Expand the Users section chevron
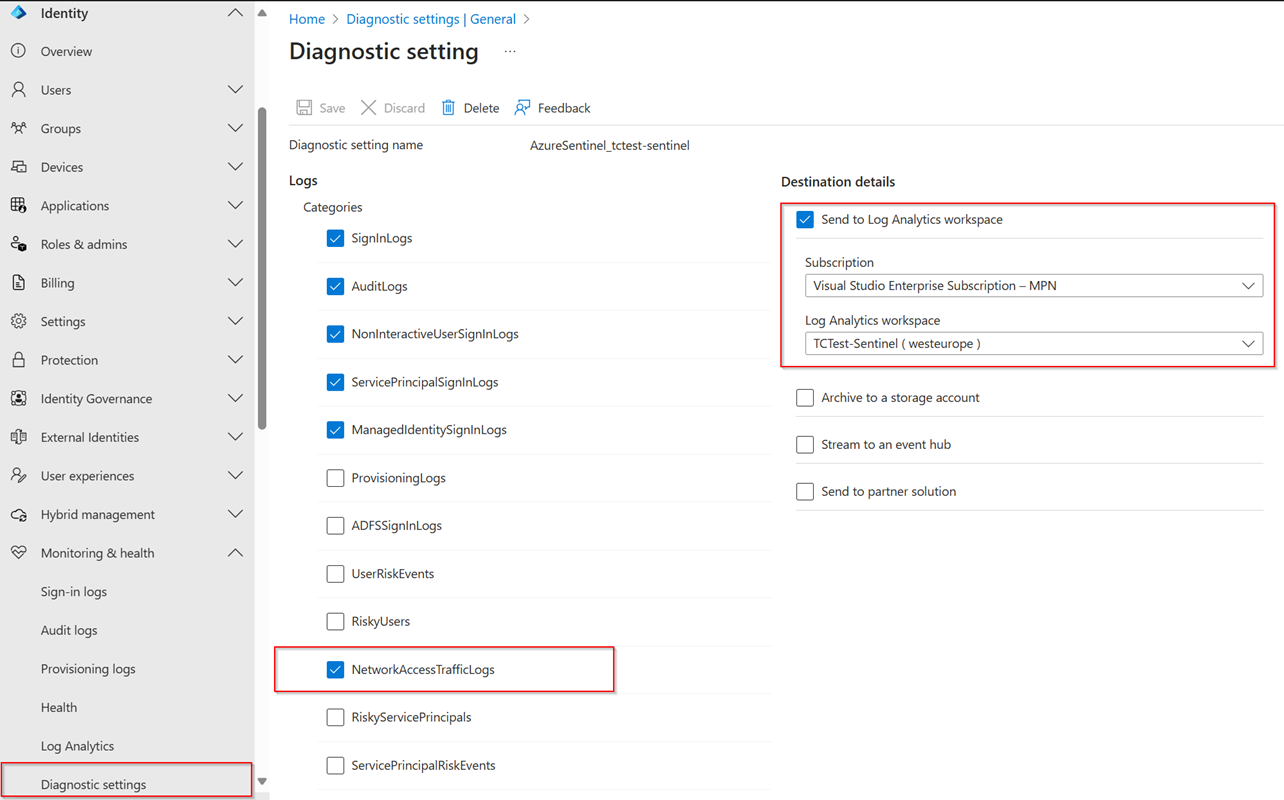The image size is (1284, 800). point(235,90)
